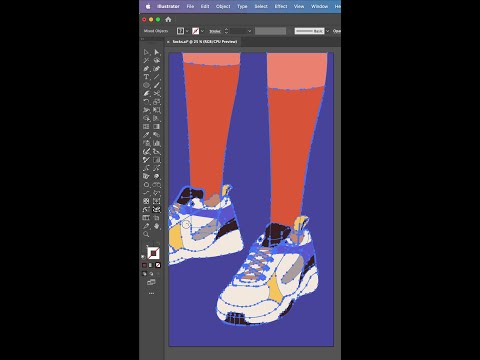Viewport: 480px width, 360px height.
Task: Select the Hand tool
Action: (157, 226)
